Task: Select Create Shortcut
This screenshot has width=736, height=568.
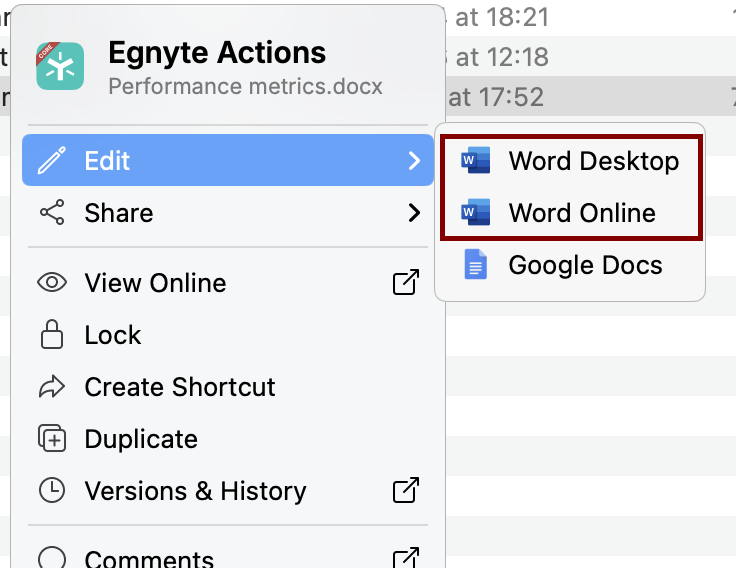Action: pyautogui.click(x=228, y=386)
